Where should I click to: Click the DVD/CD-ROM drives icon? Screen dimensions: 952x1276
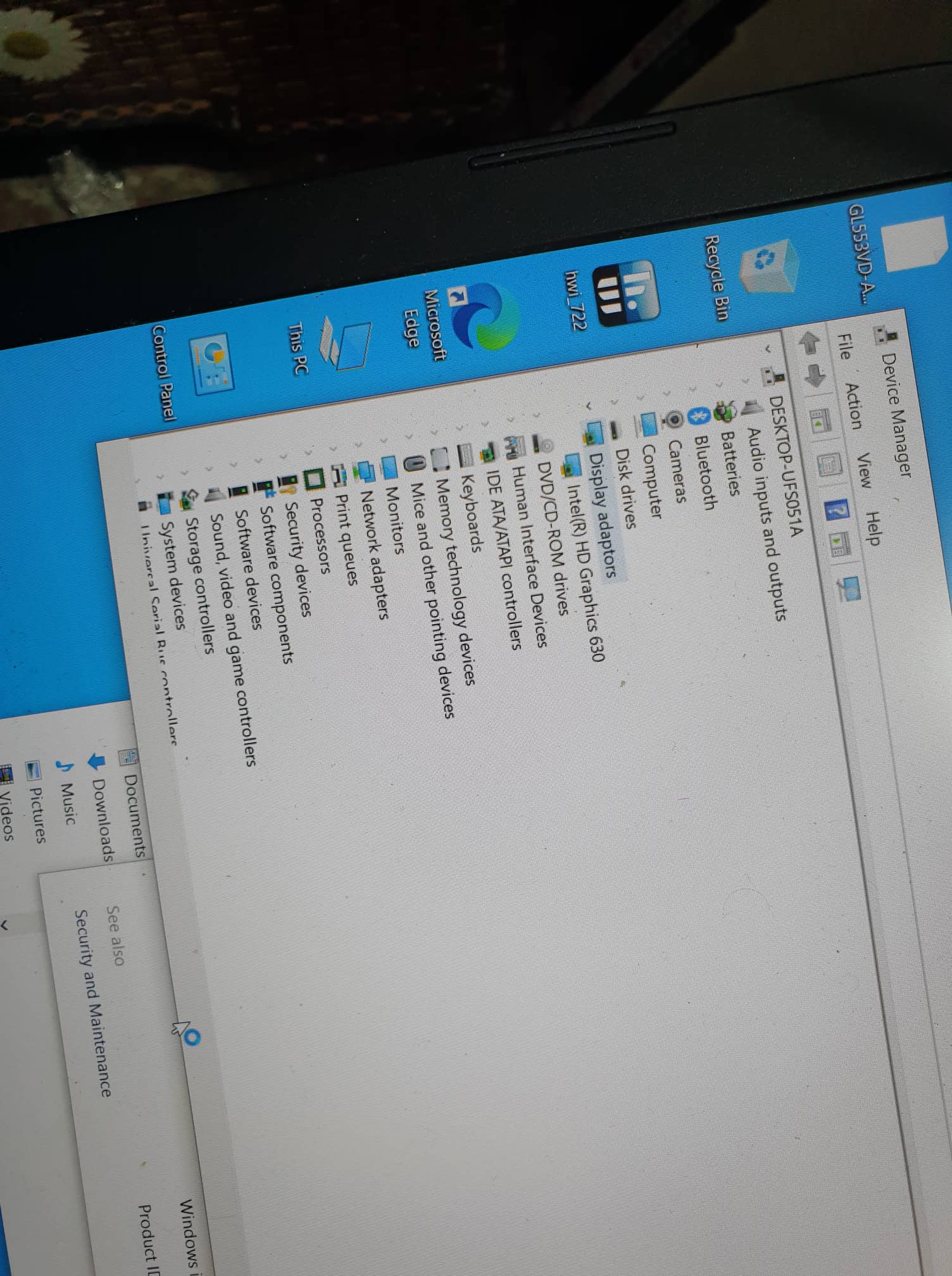(543, 444)
